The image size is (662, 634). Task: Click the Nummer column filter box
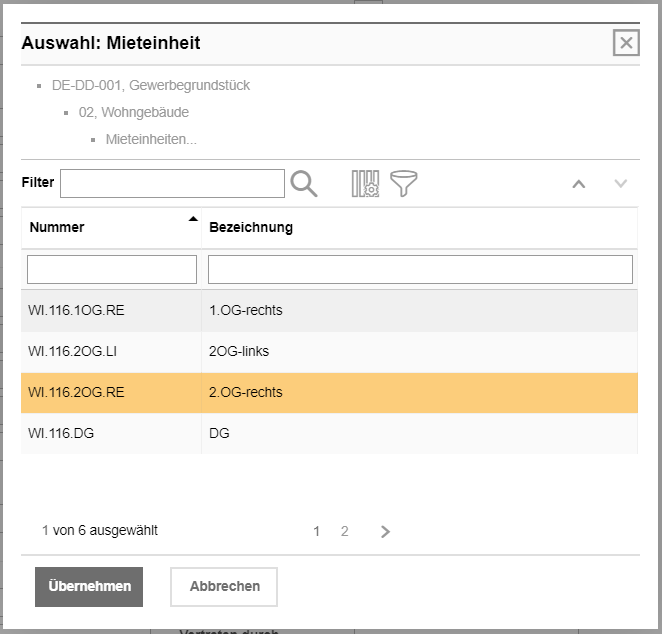pyautogui.click(x=112, y=269)
